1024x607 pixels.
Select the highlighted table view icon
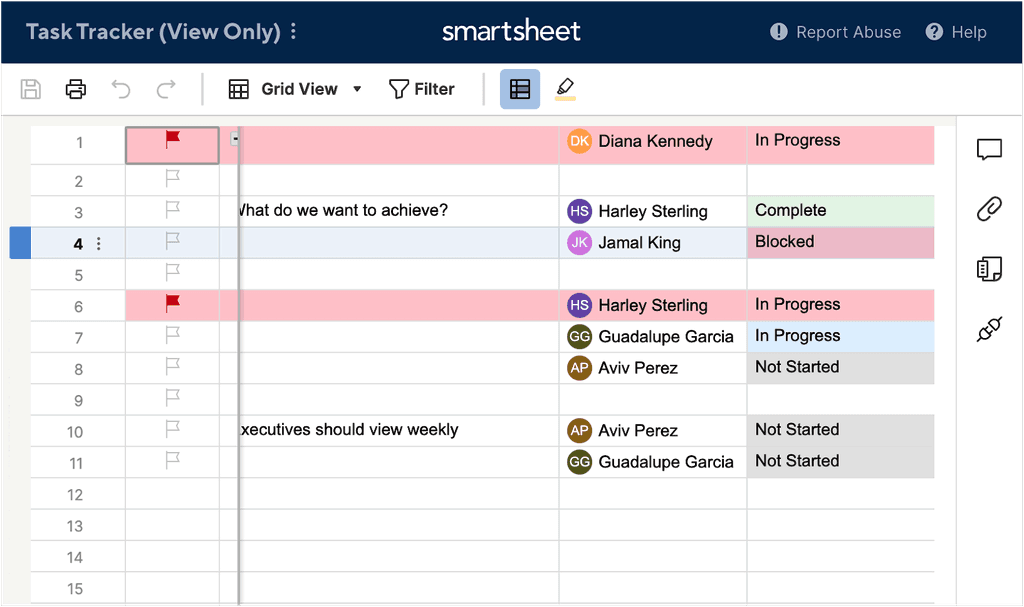[x=519, y=88]
